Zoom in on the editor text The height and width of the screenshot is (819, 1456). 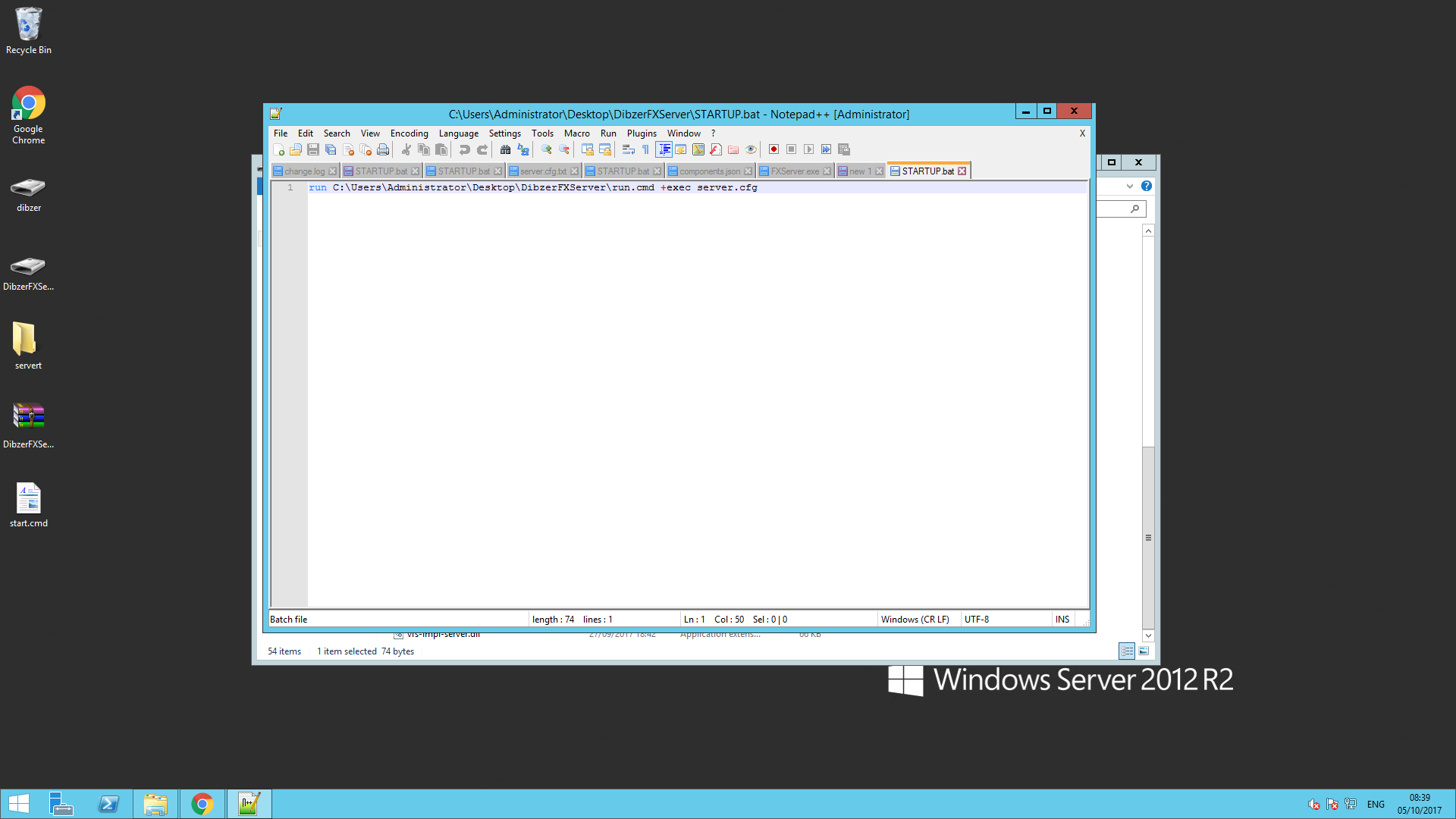pos(547,149)
